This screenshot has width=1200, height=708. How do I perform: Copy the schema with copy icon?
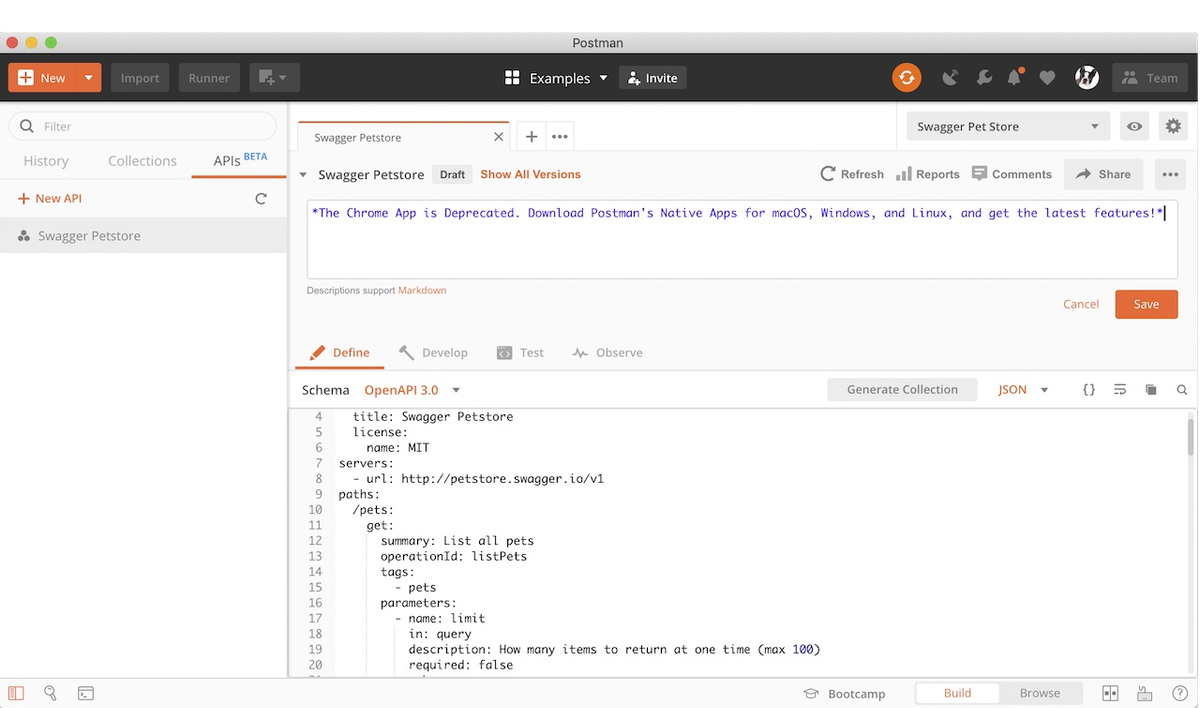(x=1151, y=390)
